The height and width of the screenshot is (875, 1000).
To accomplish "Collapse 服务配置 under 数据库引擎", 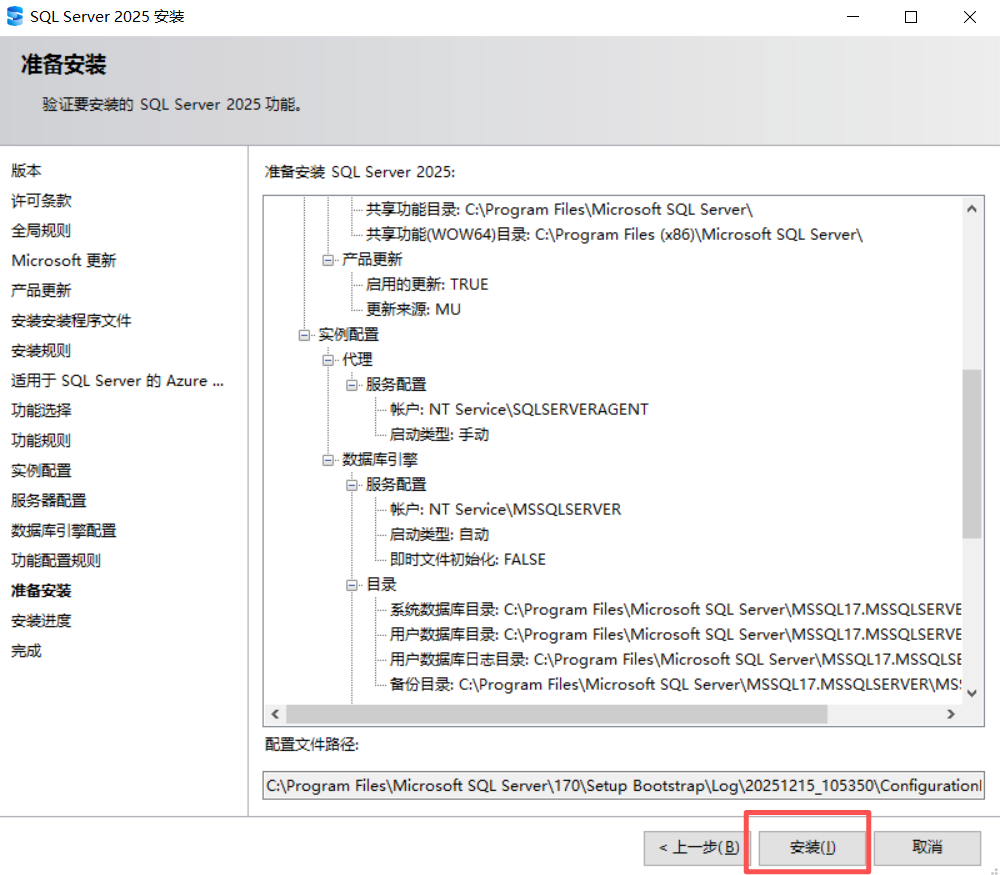I will coord(351,485).
